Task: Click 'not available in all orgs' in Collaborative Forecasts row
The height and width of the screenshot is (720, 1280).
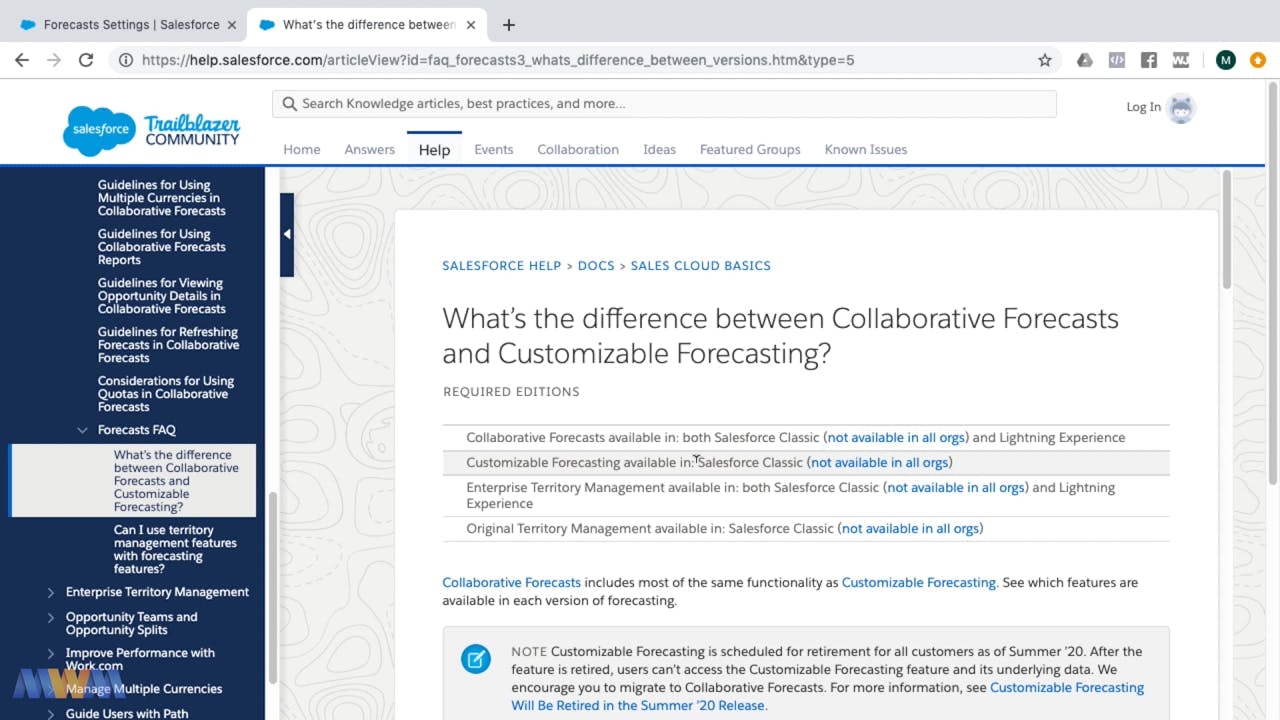Action: (896, 438)
